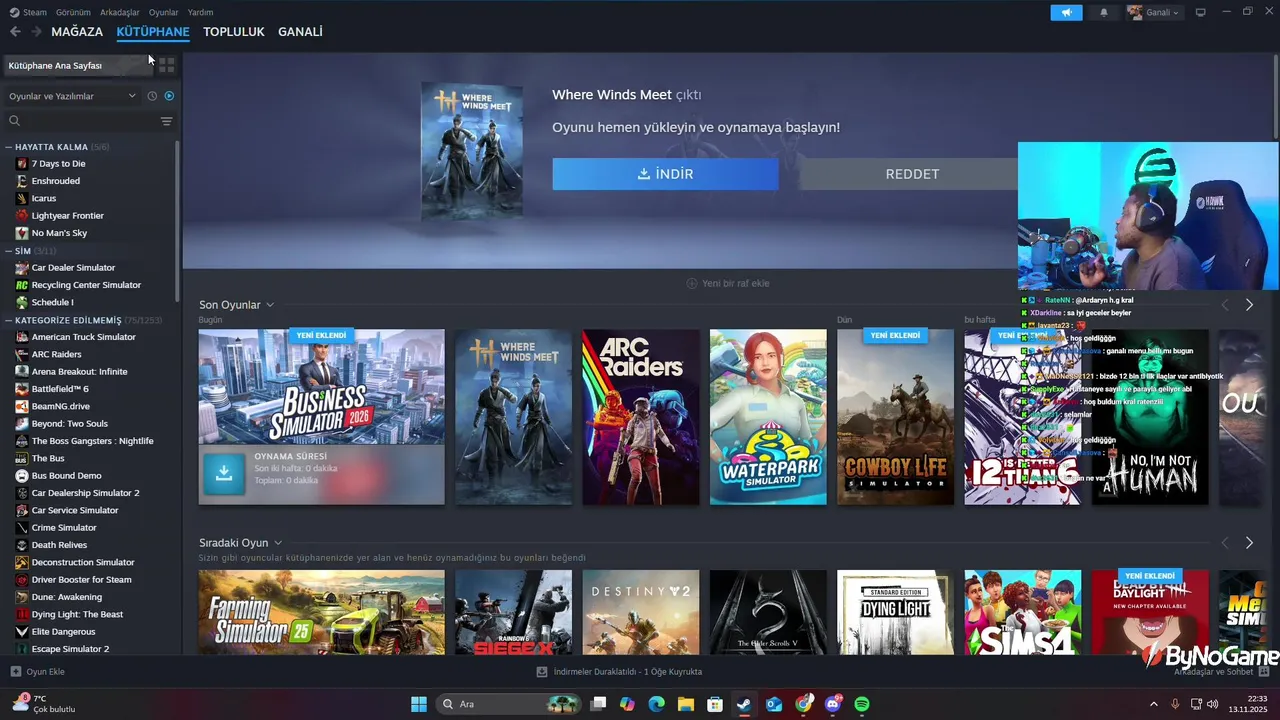The width and height of the screenshot is (1280, 720).
Task: Open Steam from the taskbar
Action: click(x=744, y=704)
